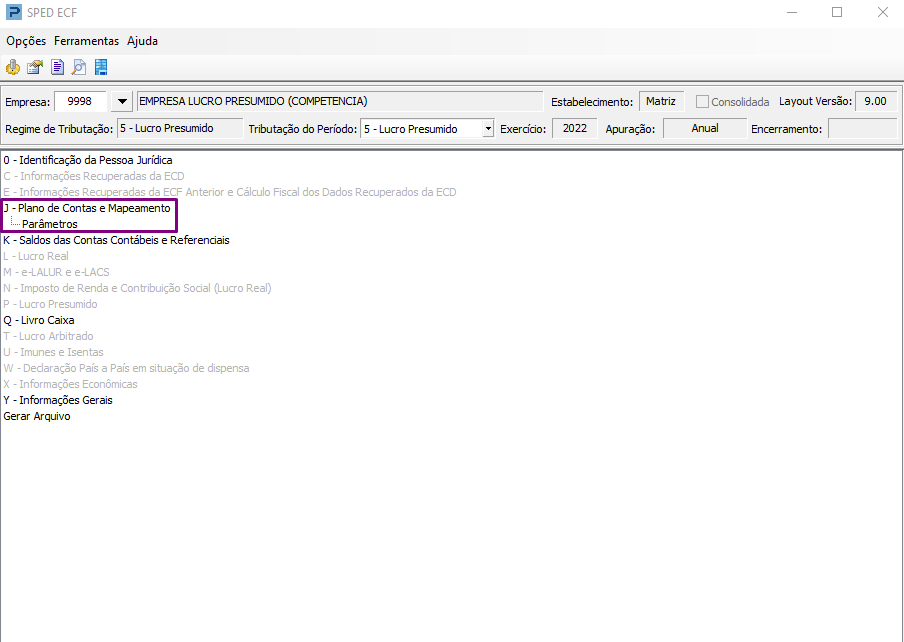Close the SPED ECF window
904x642 pixels.
[883, 12]
